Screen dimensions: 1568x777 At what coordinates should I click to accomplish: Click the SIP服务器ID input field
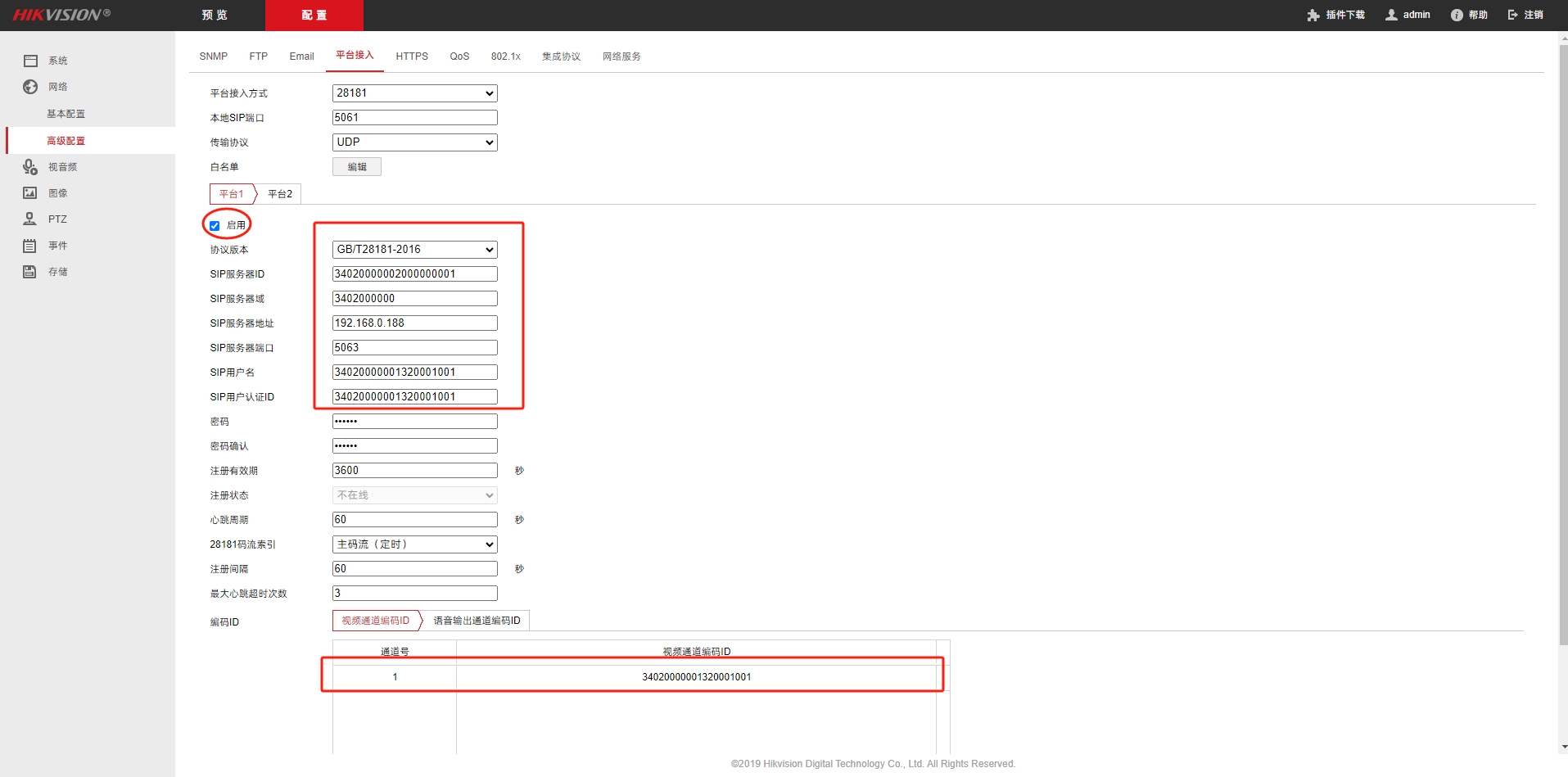(415, 274)
